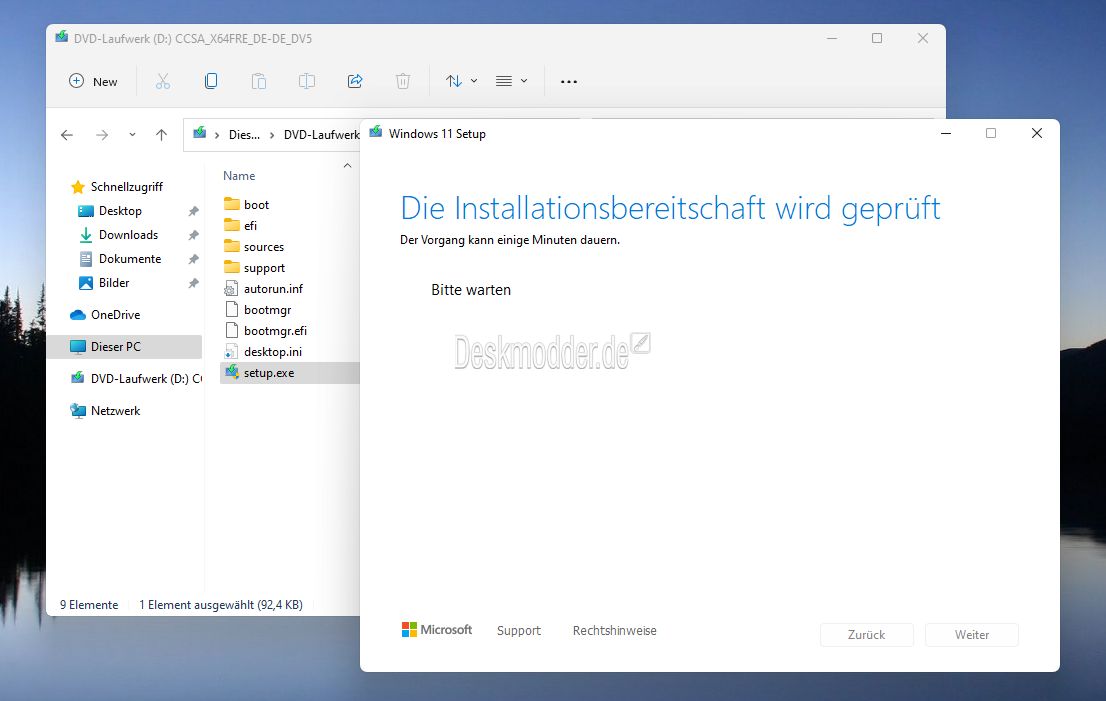Go up one folder level arrow
The width and height of the screenshot is (1106, 701).
coord(162,135)
